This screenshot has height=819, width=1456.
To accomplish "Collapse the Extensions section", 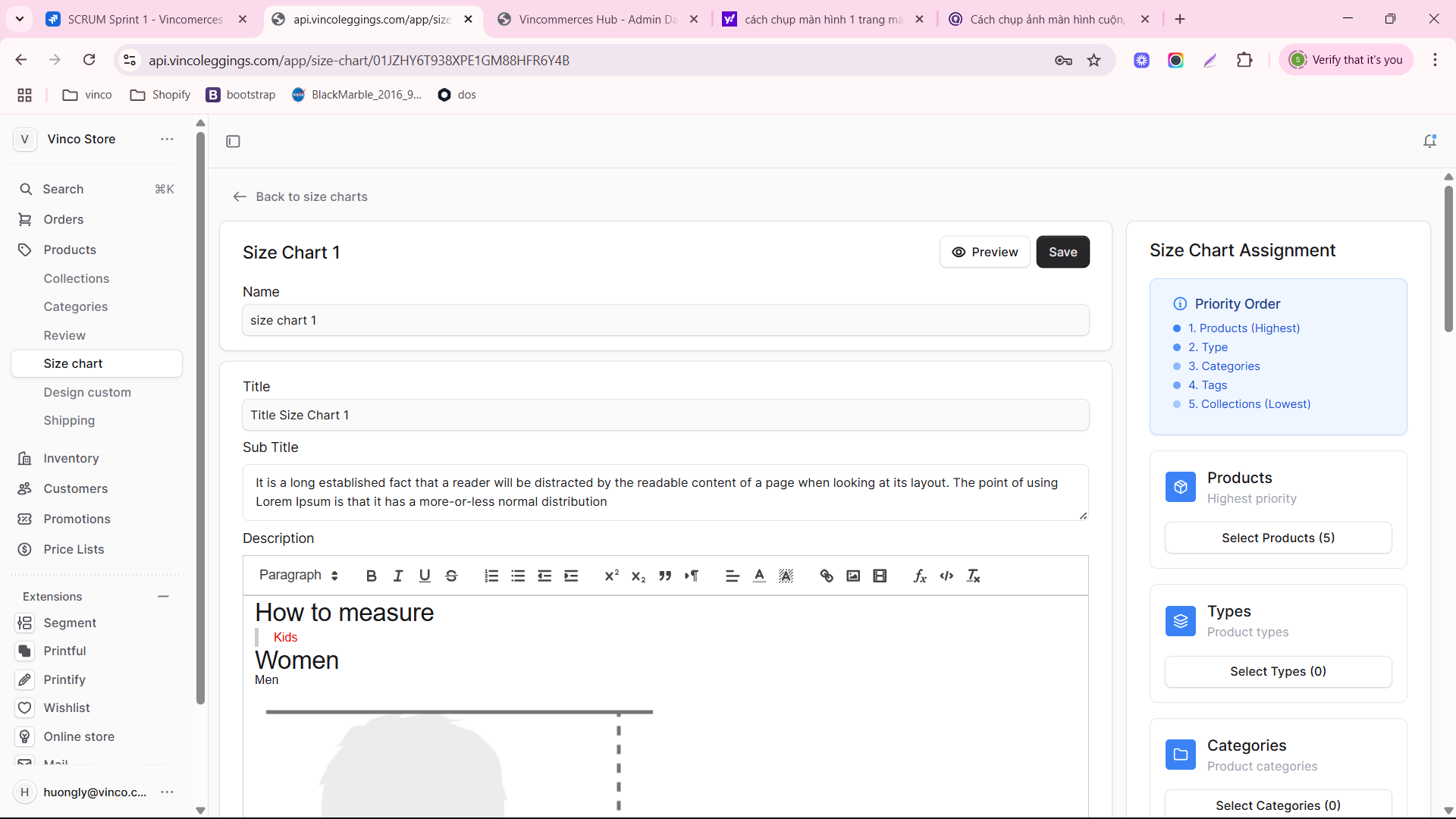I will [x=163, y=597].
